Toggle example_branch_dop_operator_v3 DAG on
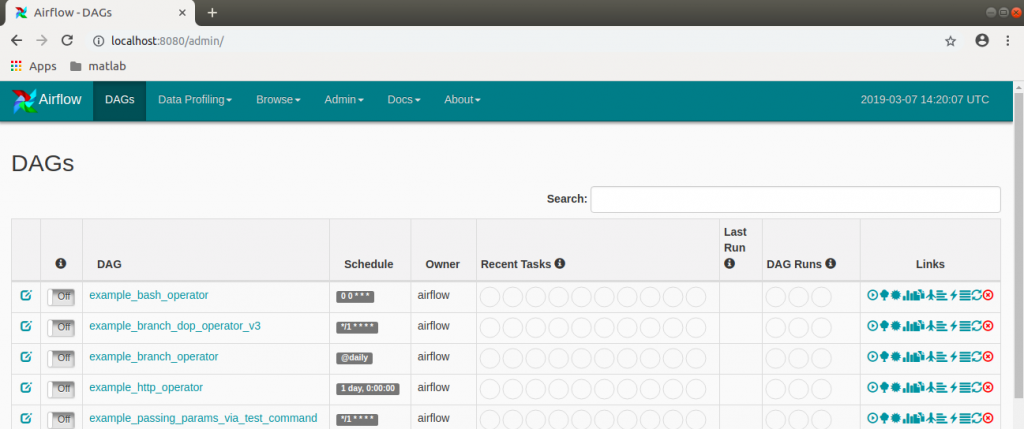 click(x=61, y=326)
